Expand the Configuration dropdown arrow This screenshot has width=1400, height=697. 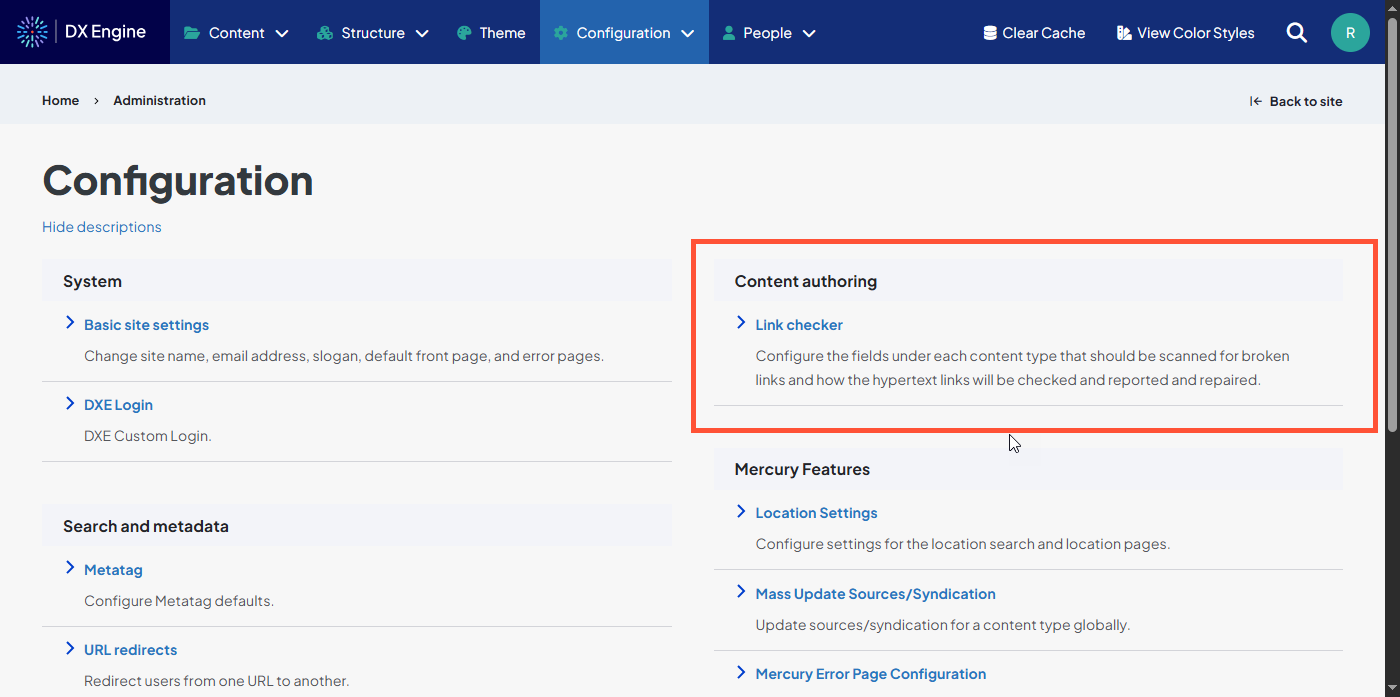688,33
